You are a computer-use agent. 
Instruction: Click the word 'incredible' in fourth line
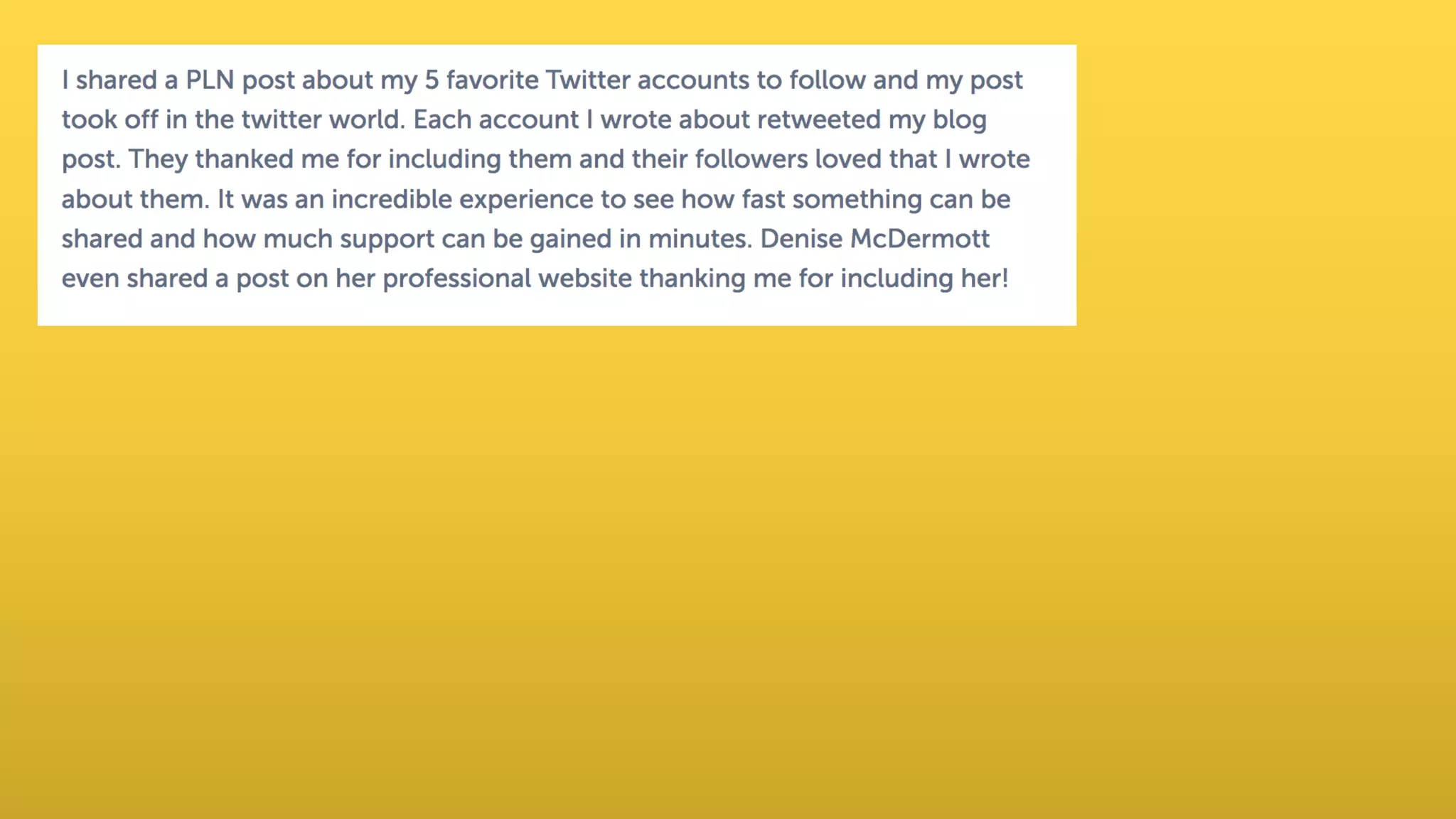point(392,200)
